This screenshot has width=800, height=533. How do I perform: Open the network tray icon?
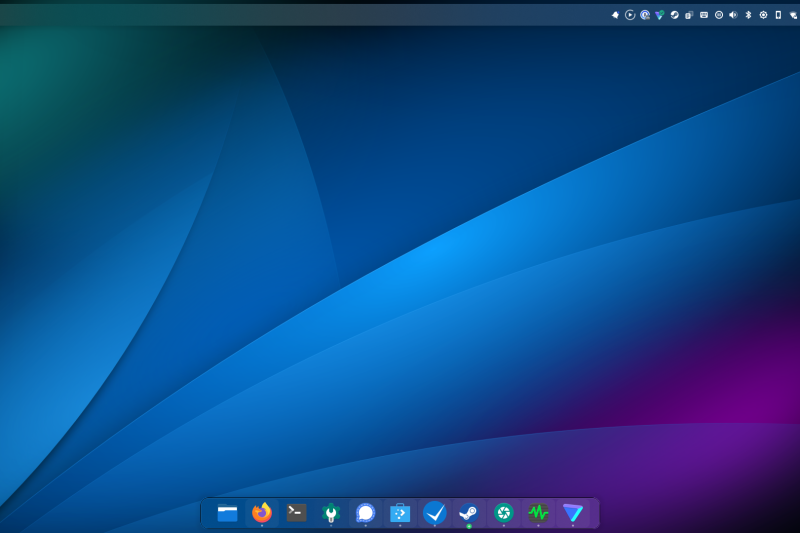(792, 15)
